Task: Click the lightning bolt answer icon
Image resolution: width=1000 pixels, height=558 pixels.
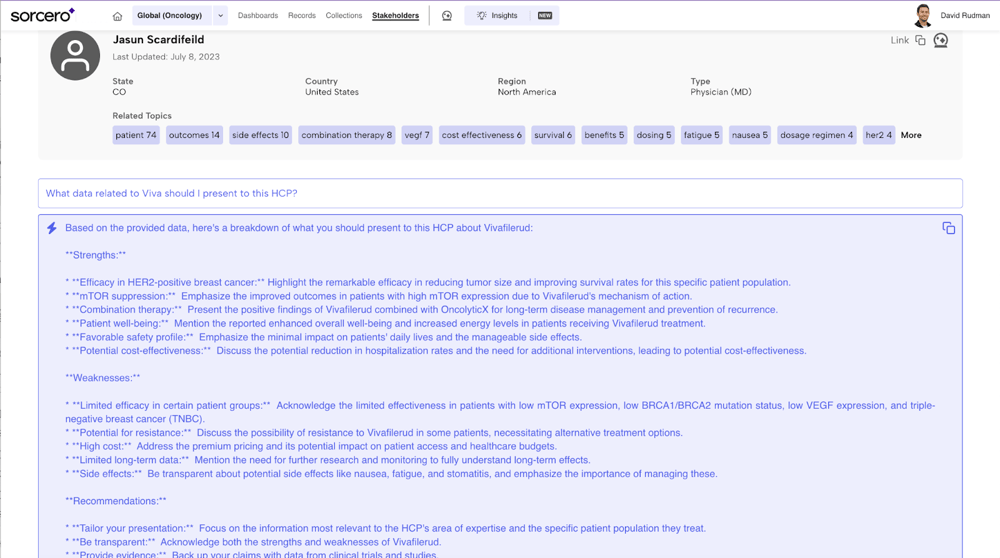Action: 52,228
